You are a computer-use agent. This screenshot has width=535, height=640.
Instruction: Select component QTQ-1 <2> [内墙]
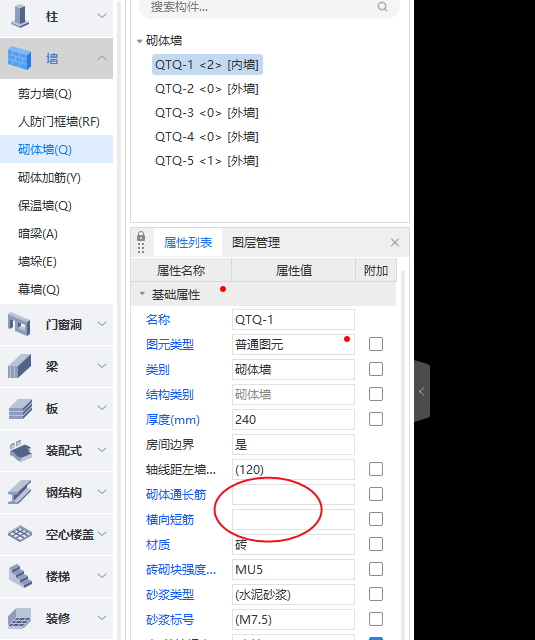point(207,64)
